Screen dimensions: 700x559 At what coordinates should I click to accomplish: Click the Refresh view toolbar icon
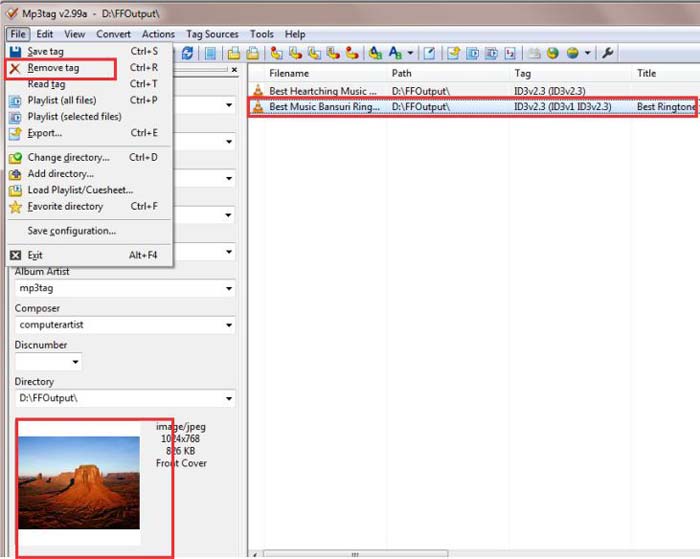pos(188,53)
